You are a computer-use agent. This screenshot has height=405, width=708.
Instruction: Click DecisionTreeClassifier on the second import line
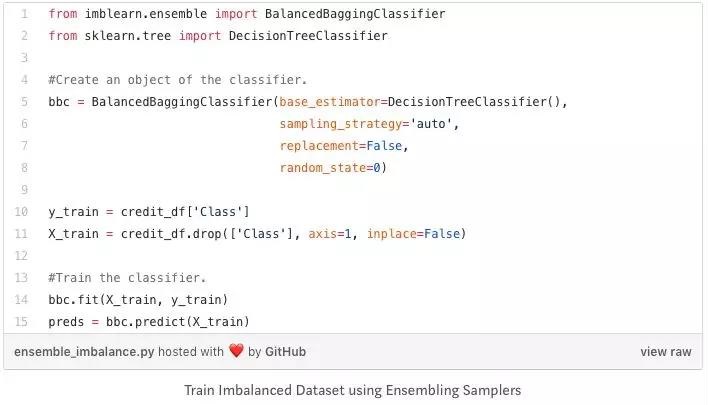[308, 36]
